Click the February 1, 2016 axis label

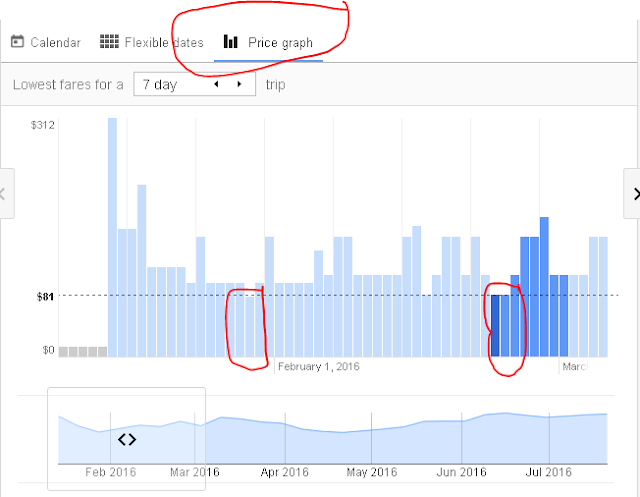click(319, 366)
